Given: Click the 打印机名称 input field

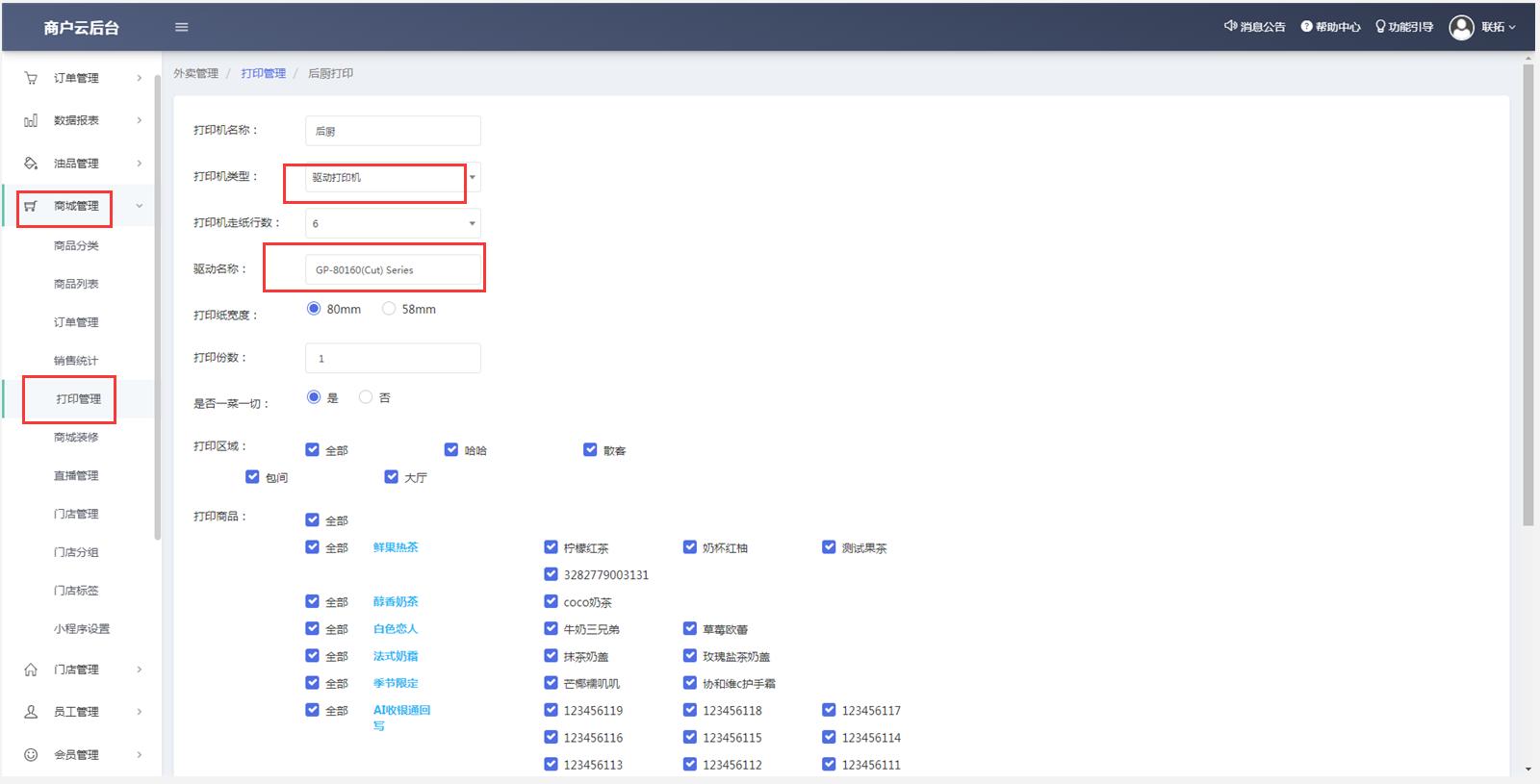Looking at the screenshot, I should tap(393, 131).
